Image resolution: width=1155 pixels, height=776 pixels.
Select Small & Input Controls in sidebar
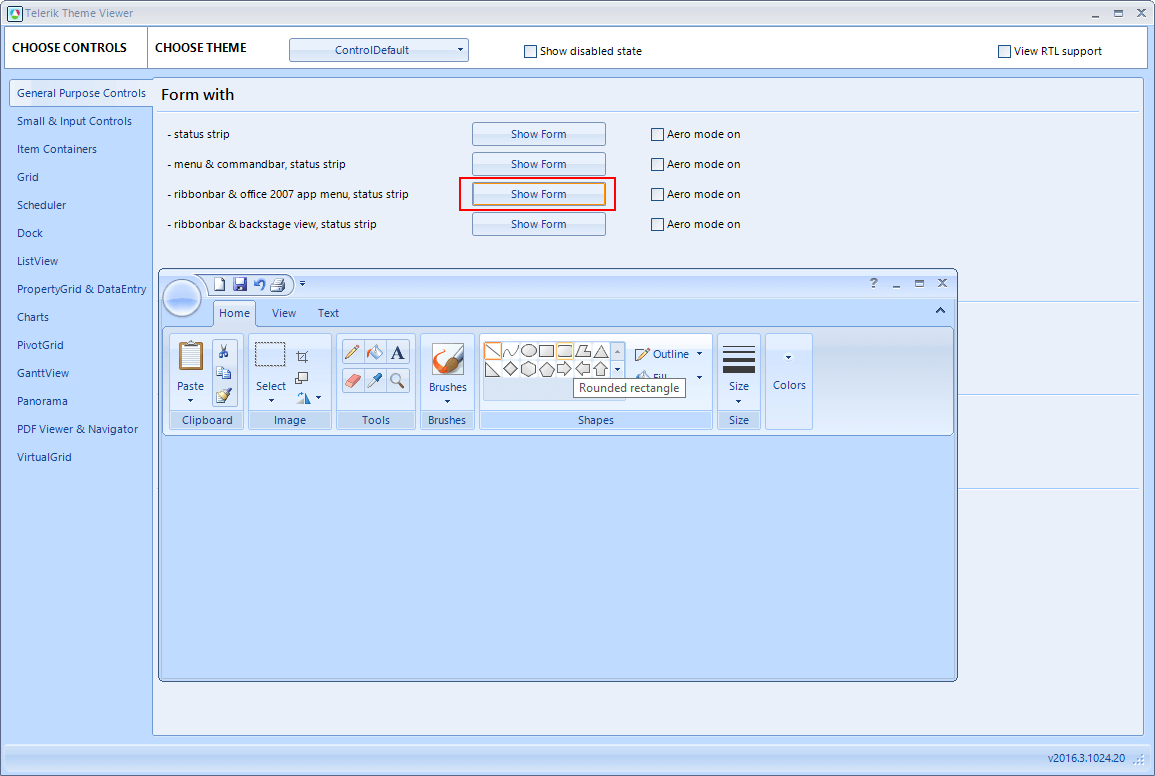[74, 122]
